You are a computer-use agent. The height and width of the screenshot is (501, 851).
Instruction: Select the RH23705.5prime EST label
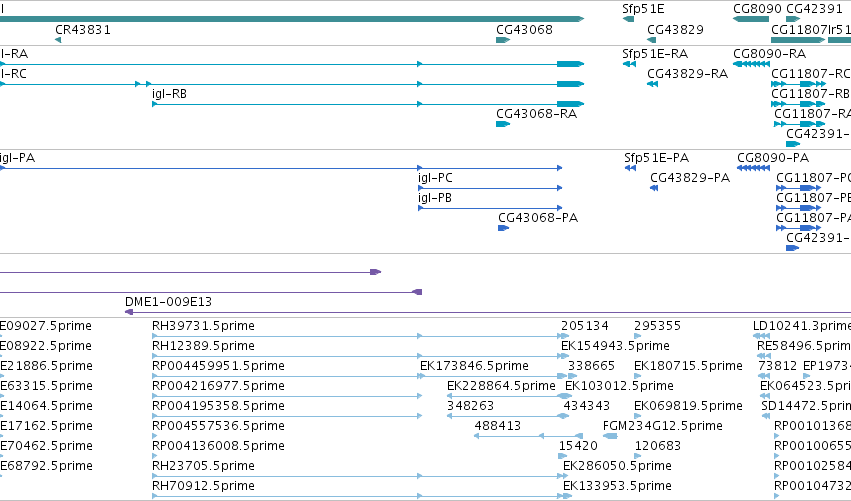pyautogui.click(x=203, y=466)
